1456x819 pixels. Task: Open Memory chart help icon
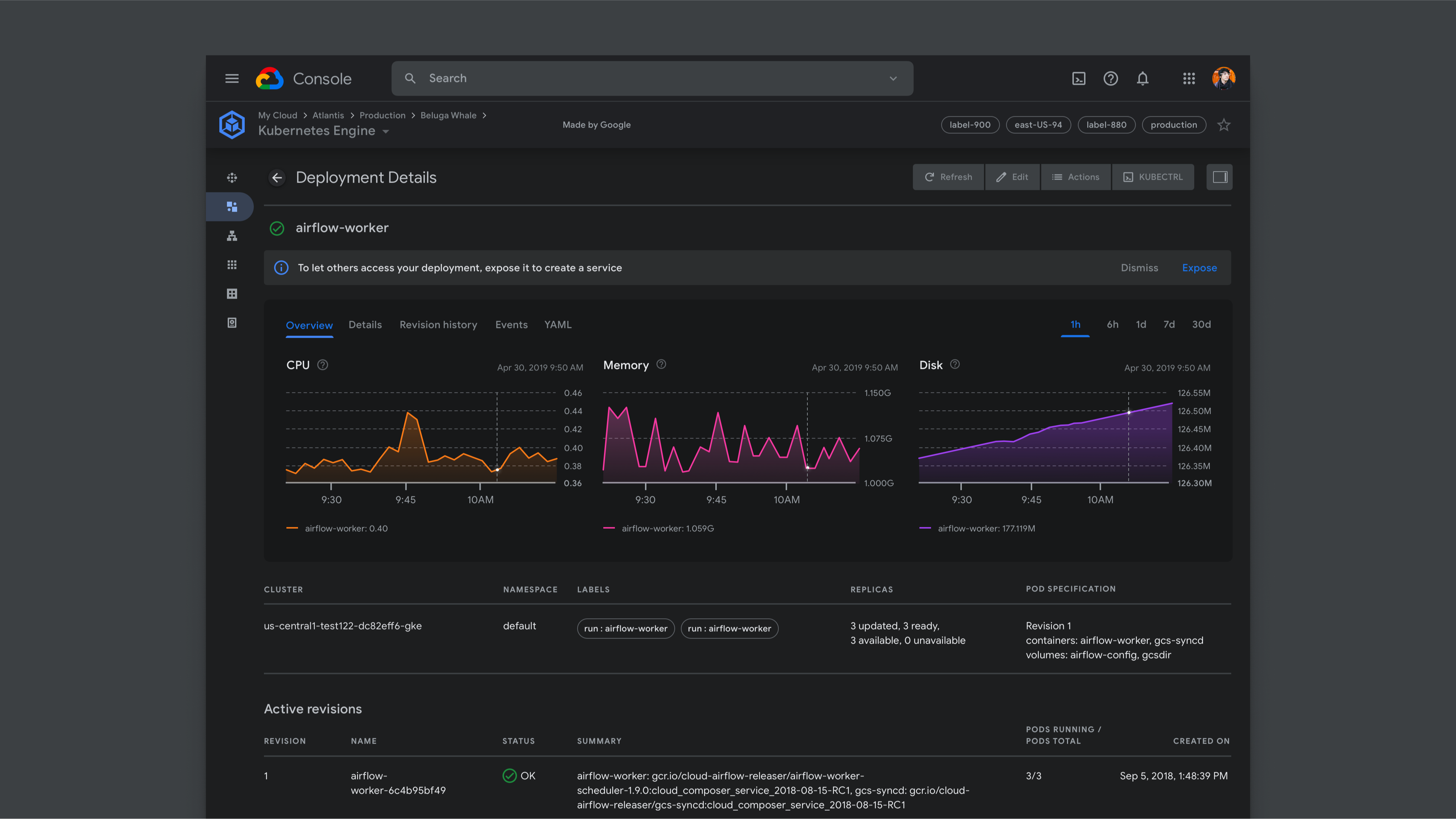(661, 364)
